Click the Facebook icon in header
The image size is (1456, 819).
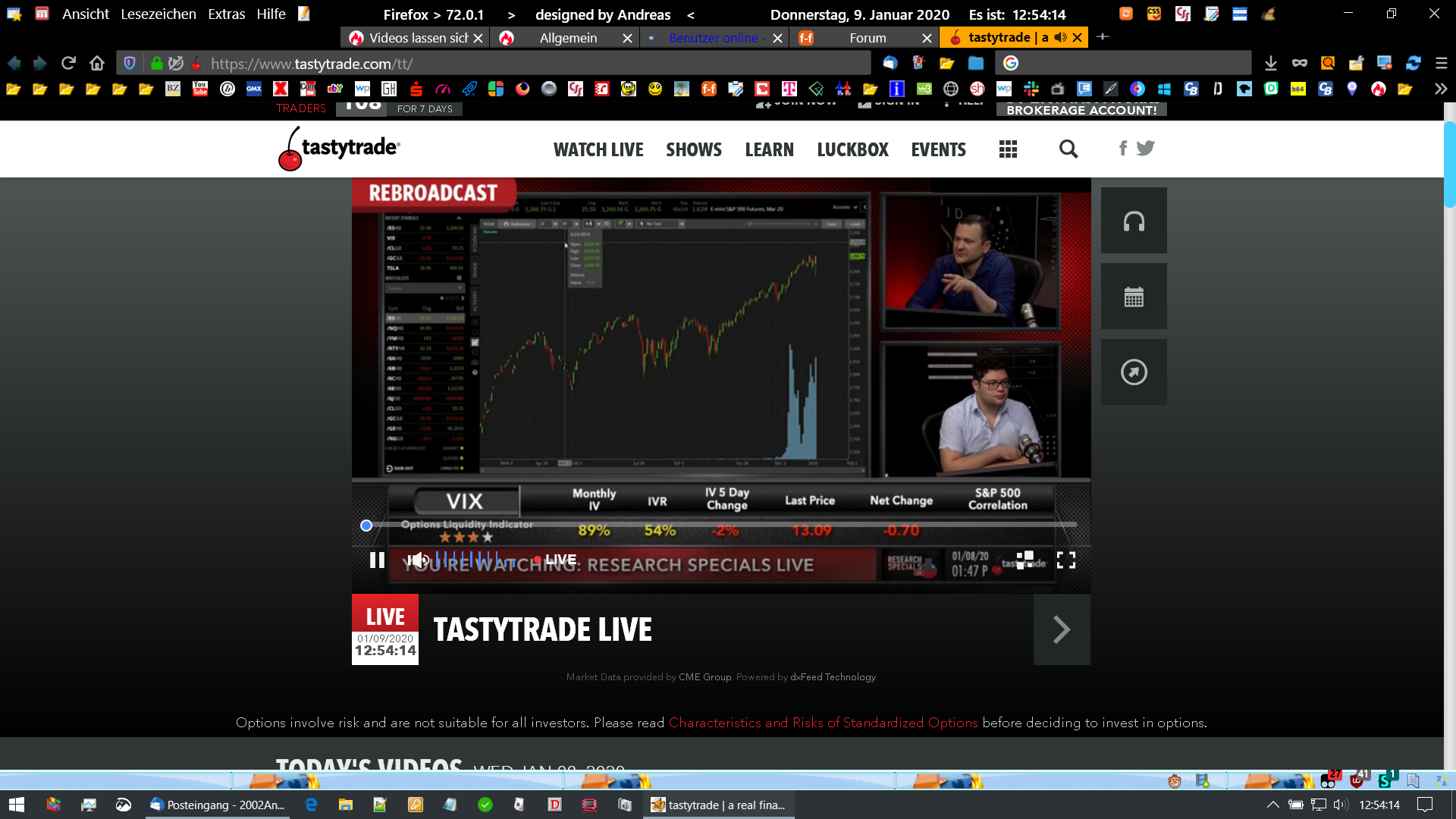(1123, 148)
